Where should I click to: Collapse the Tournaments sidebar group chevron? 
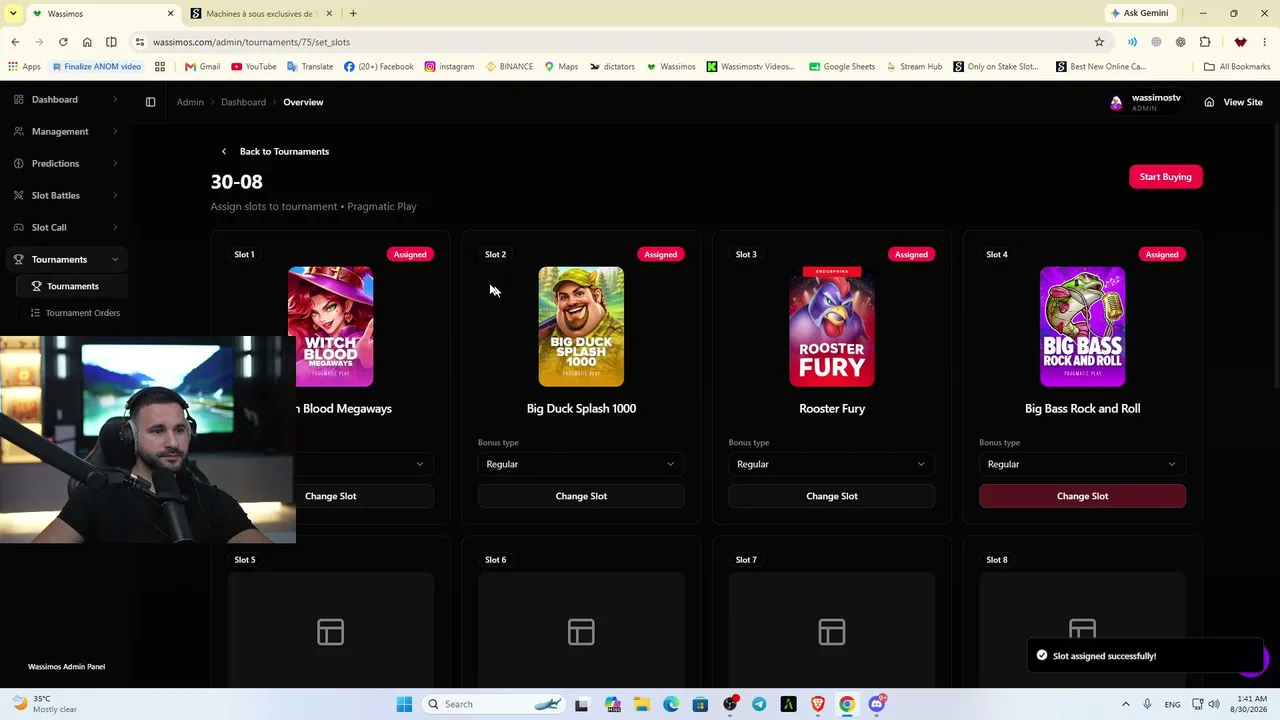[x=115, y=259]
